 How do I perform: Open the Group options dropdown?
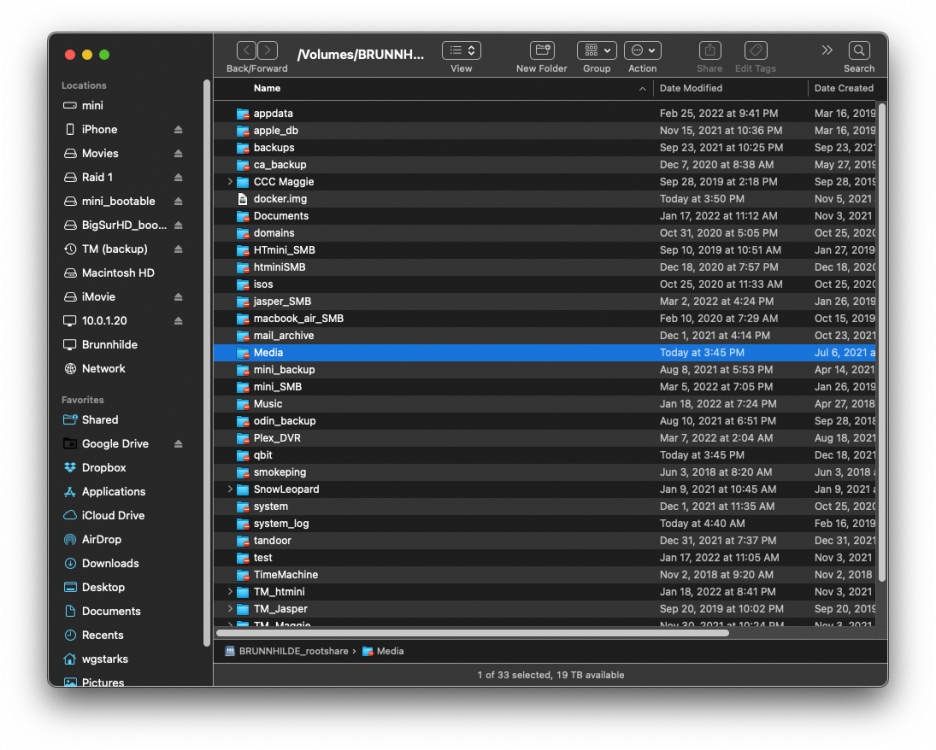596,51
